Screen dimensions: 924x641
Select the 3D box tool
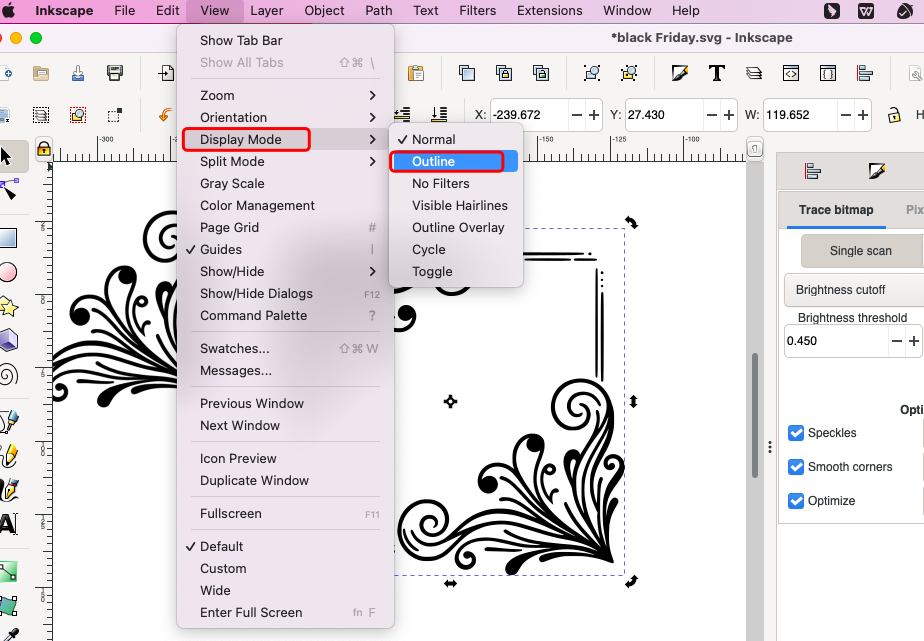8,340
